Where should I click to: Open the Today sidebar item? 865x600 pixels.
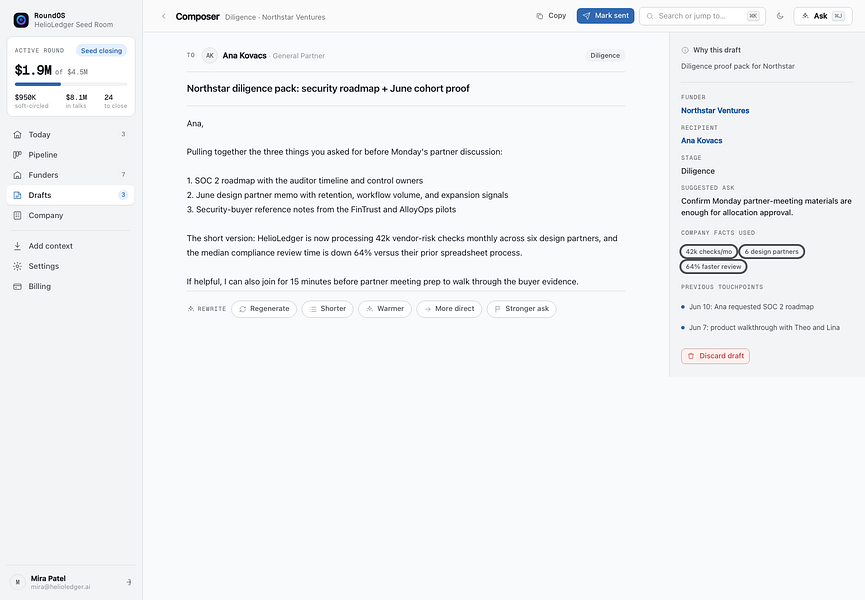click(71, 135)
